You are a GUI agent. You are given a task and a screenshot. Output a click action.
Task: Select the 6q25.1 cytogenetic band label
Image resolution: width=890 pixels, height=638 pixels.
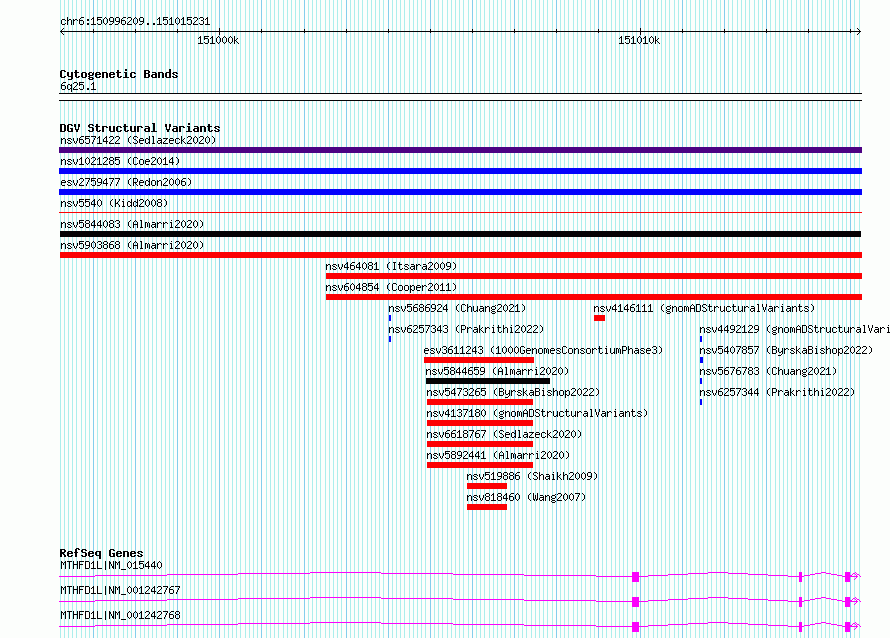coord(78,86)
